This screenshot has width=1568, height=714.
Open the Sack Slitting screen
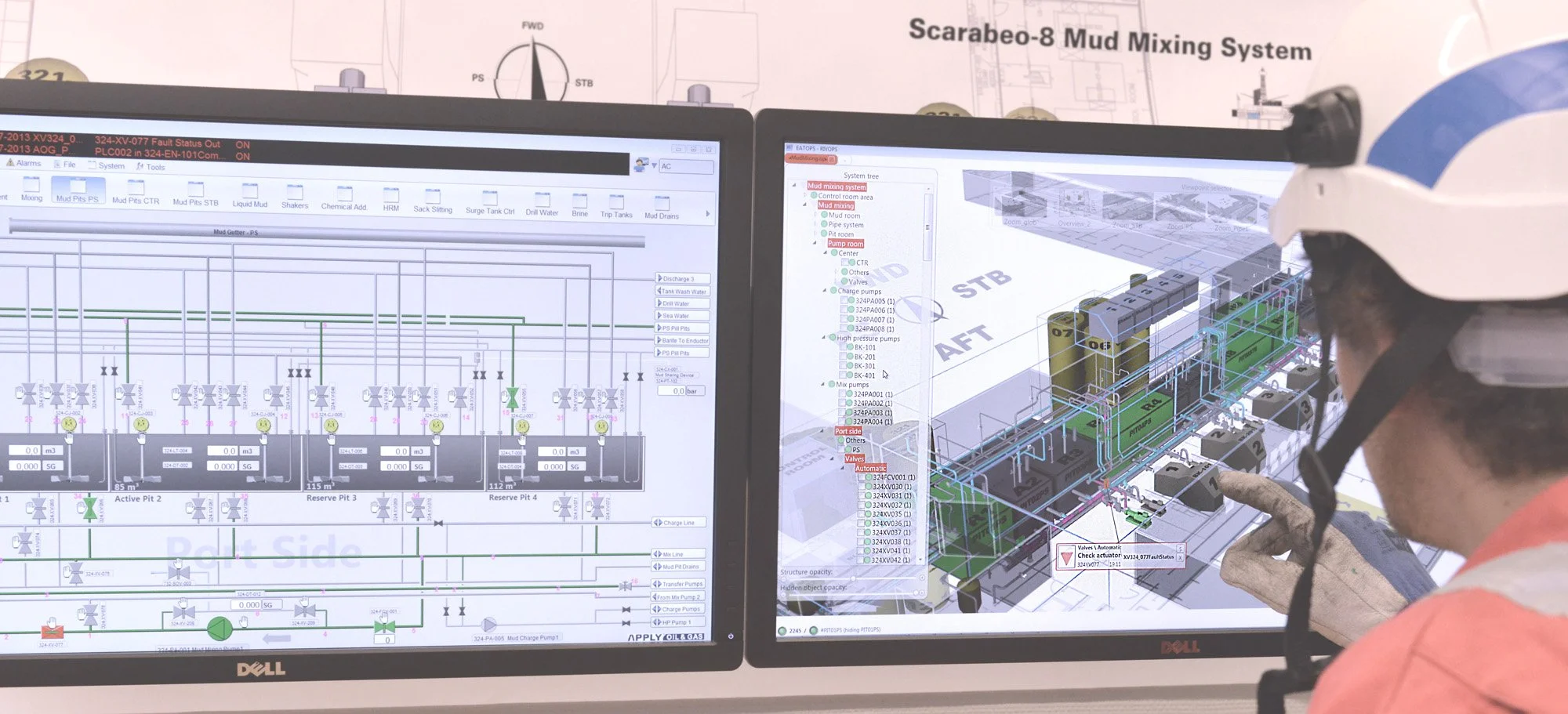[x=433, y=201]
